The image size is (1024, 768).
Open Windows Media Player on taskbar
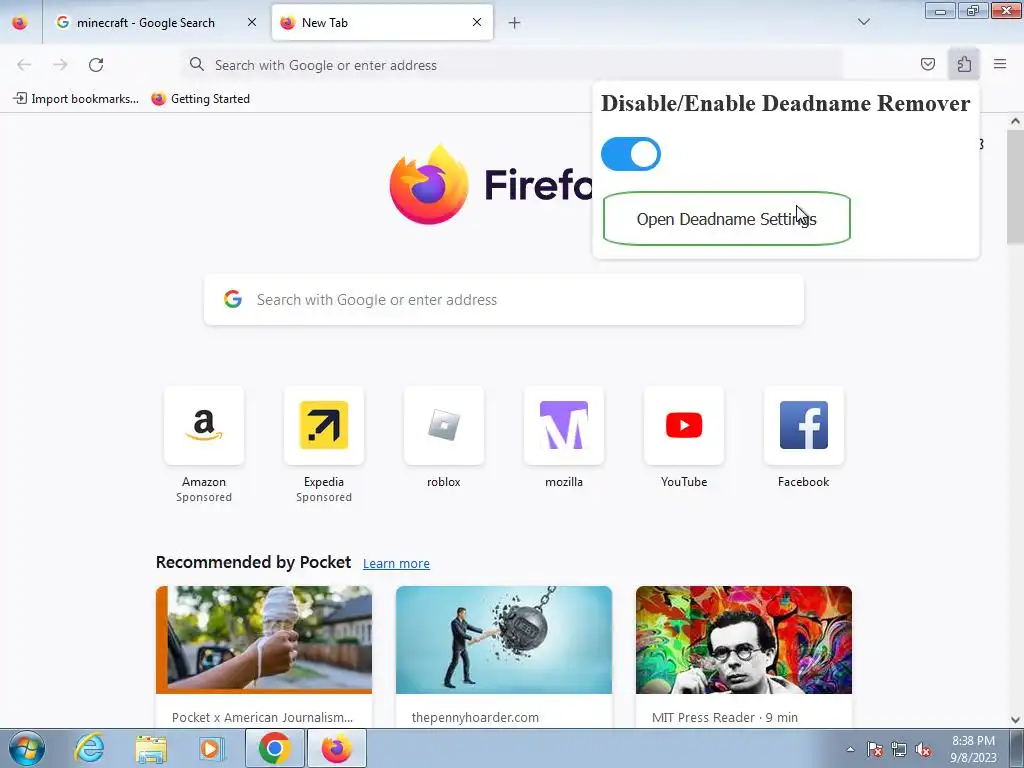pyautogui.click(x=211, y=748)
